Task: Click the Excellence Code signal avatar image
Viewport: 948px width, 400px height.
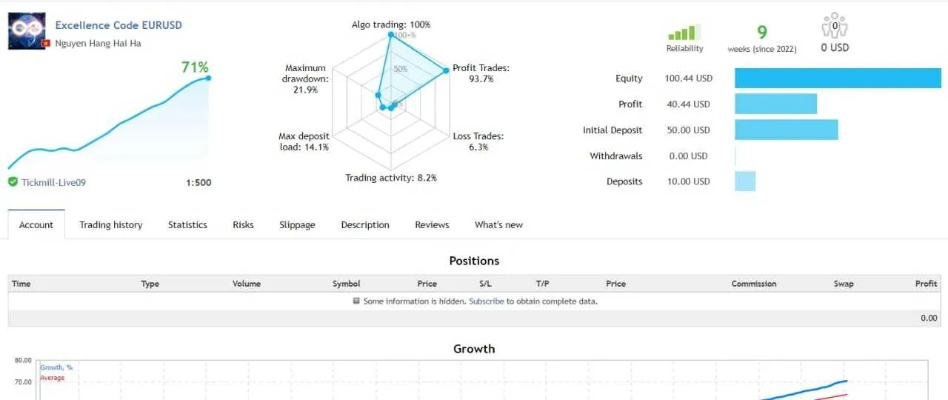Action: pyautogui.click(x=26, y=31)
